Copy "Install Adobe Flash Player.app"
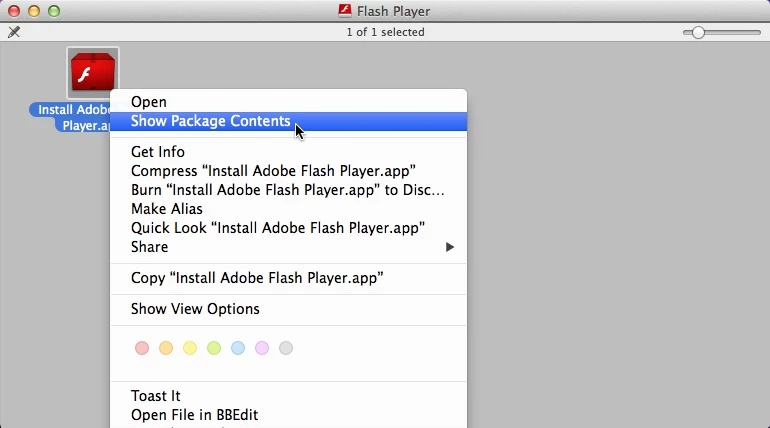The width and height of the screenshot is (770, 428). tap(288, 278)
